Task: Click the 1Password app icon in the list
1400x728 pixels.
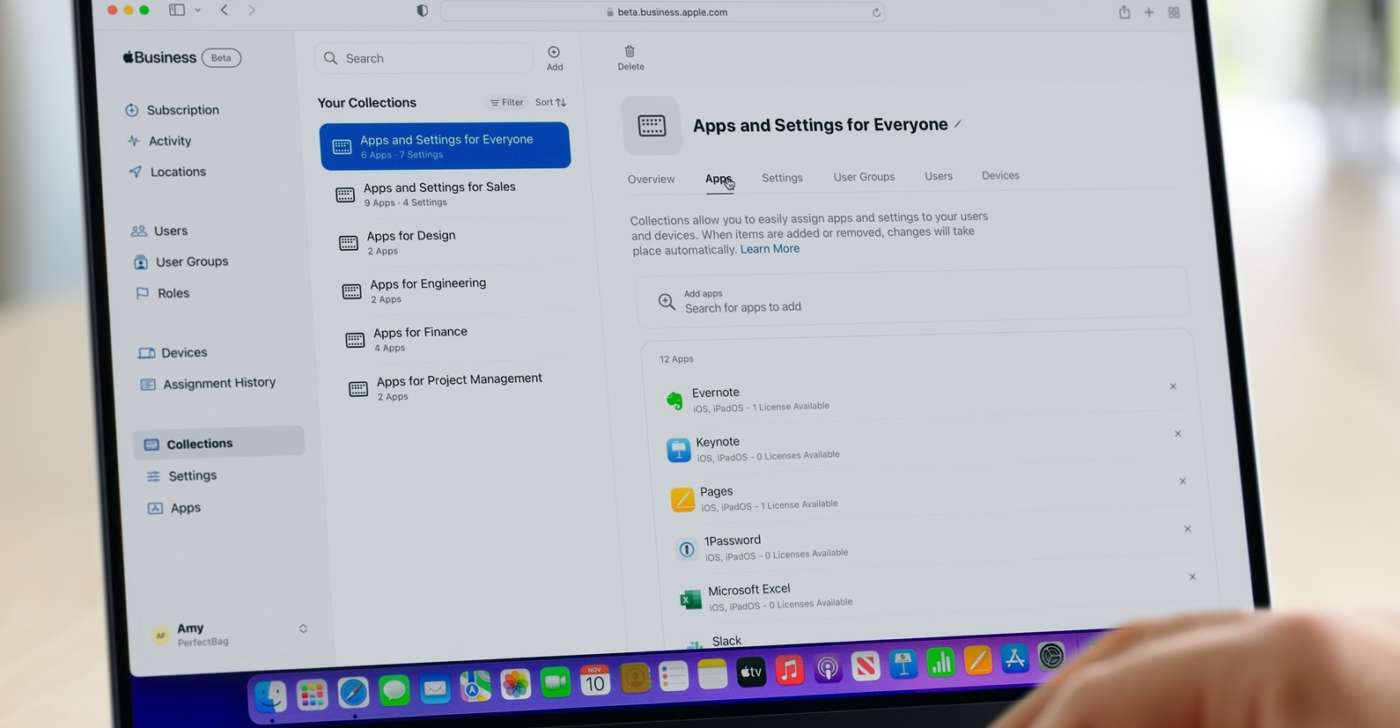Action: pyautogui.click(x=686, y=549)
